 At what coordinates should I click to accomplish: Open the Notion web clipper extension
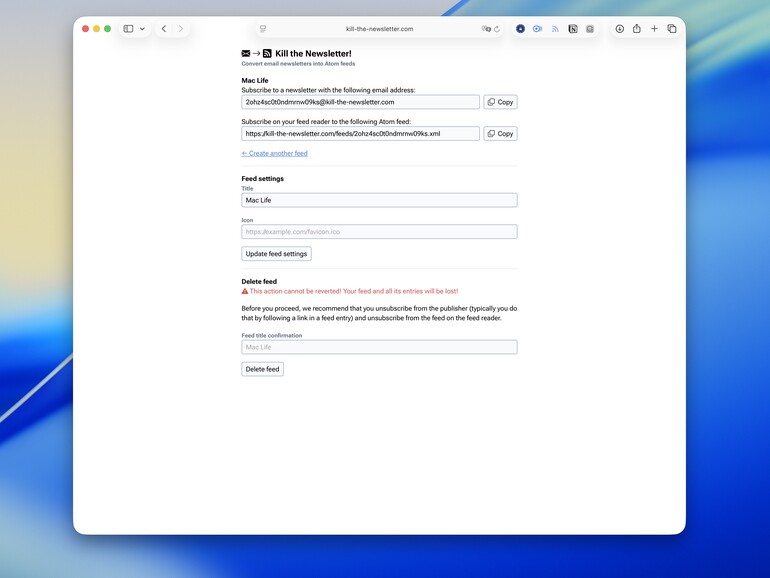coord(573,29)
